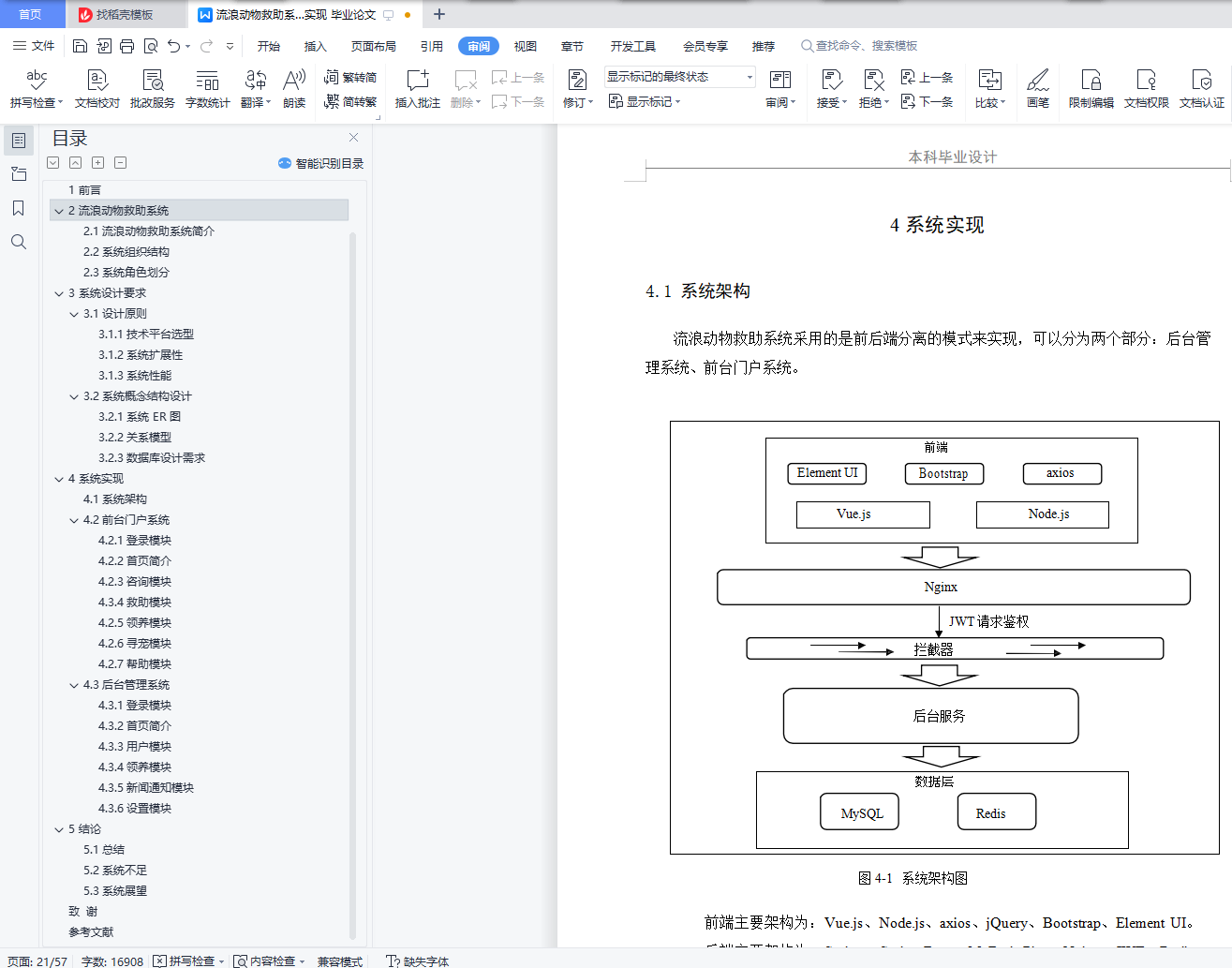Collapse the "2 流浪动物救助系统" outline node
Viewport: 1232px width, 968px height.
pyautogui.click(x=59, y=211)
